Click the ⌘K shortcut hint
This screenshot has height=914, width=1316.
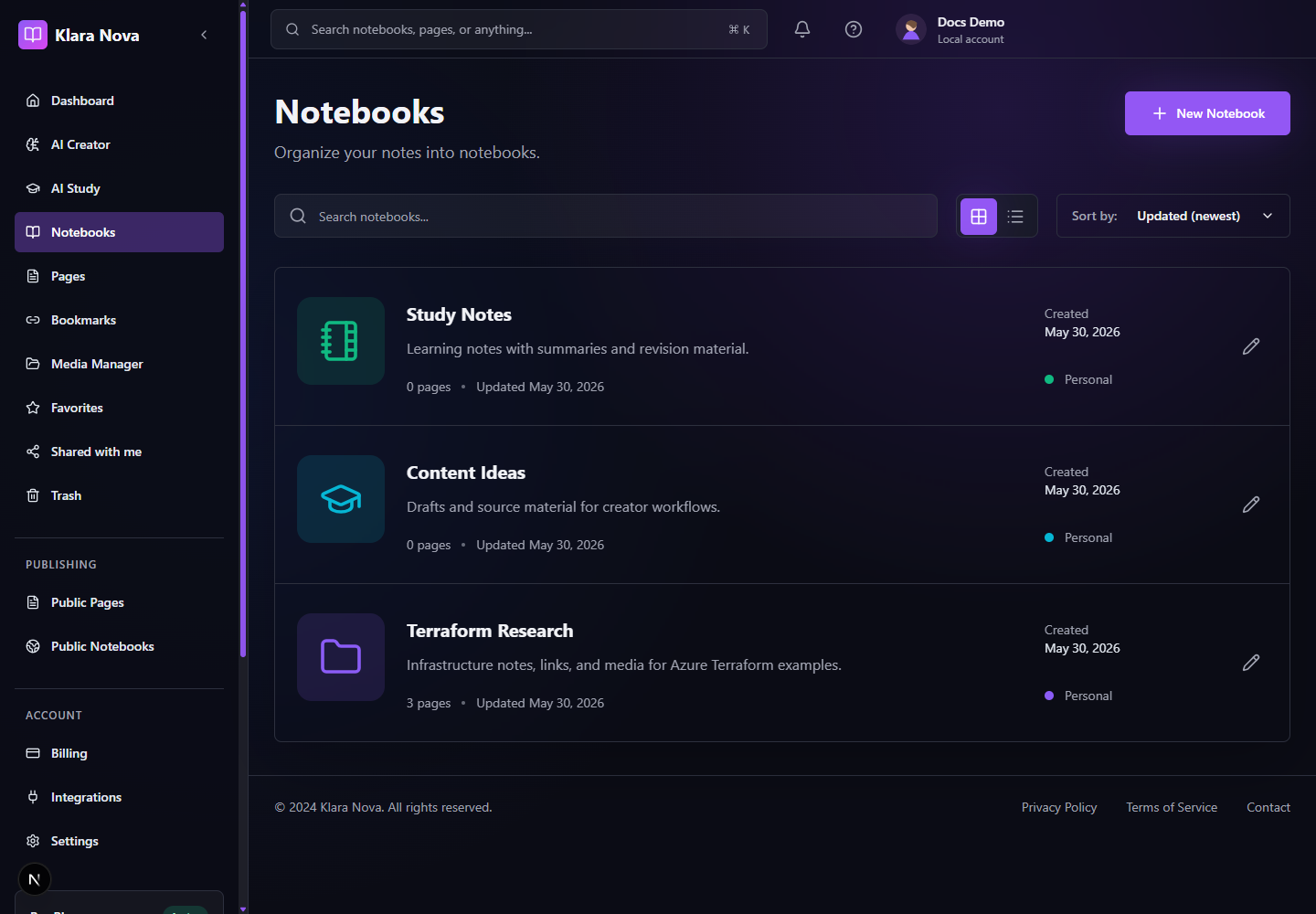(x=739, y=29)
